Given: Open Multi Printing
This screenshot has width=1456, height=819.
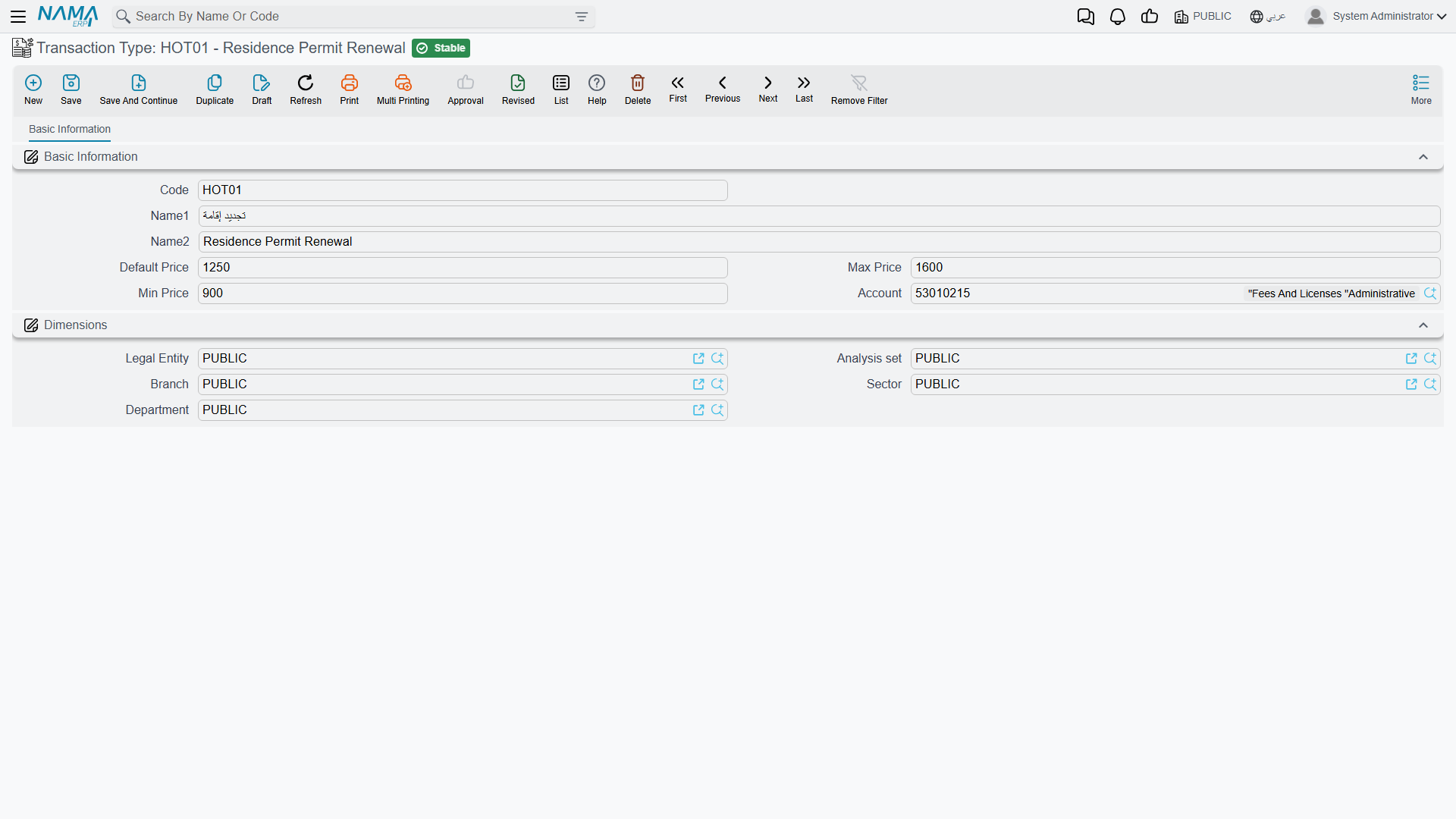Looking at the screenshot, I should click(x=403, y=89).
